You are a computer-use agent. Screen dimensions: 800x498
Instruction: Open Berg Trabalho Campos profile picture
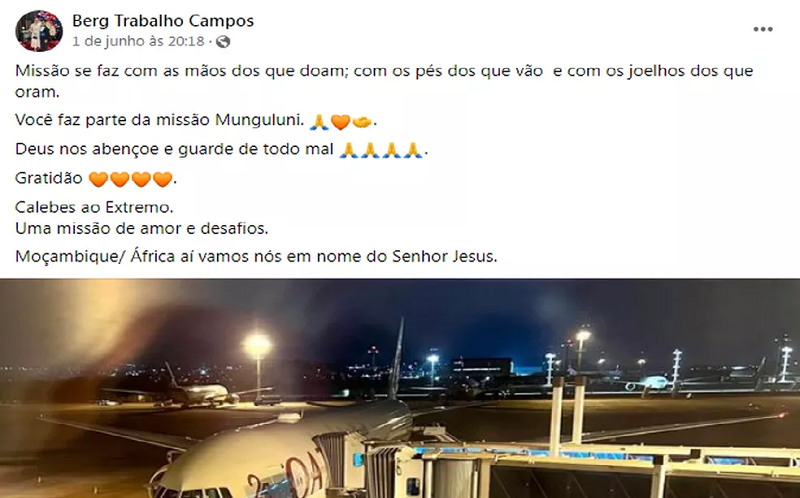tap(39, 31)
